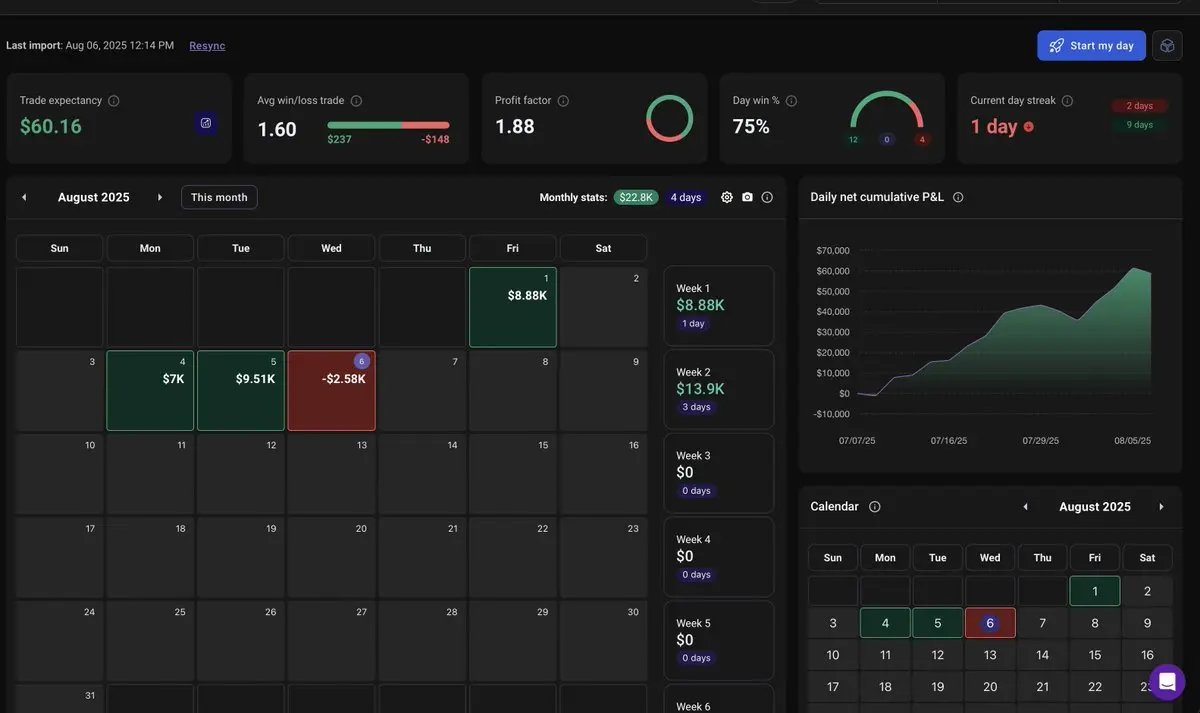Open calendar settings gear near Monthly stats
Image resolution: width=1200 pixels, height=713 pixels.
click(x=727, y=197)
